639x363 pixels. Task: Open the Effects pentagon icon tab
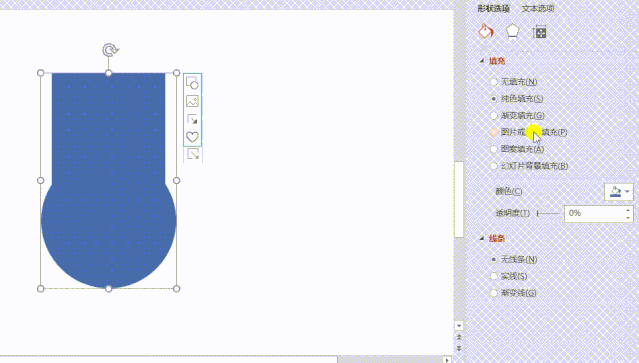(x=513, y=31)
